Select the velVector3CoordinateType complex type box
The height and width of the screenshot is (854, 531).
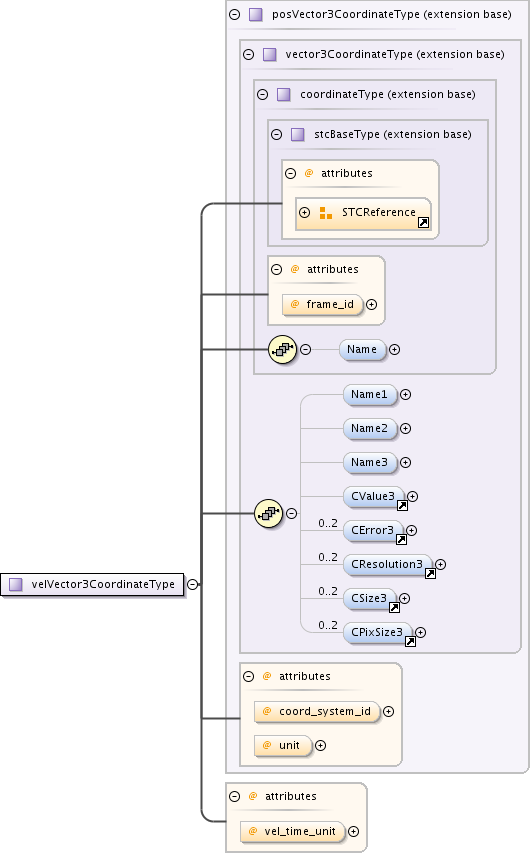tap(92, 585)
